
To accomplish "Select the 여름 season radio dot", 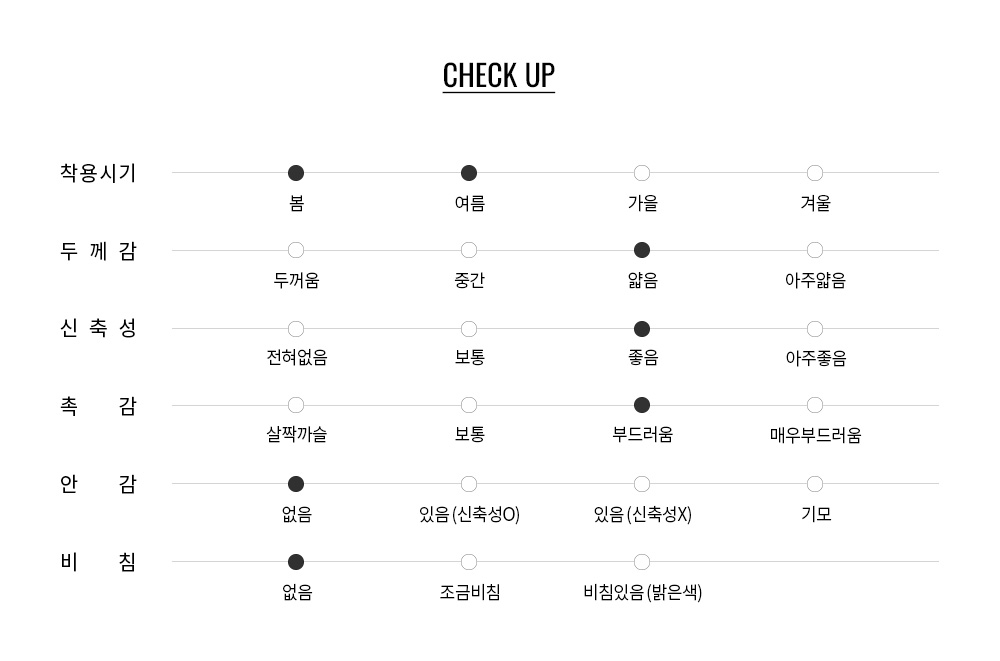I will pyautogui.click(x=469, y=173).
